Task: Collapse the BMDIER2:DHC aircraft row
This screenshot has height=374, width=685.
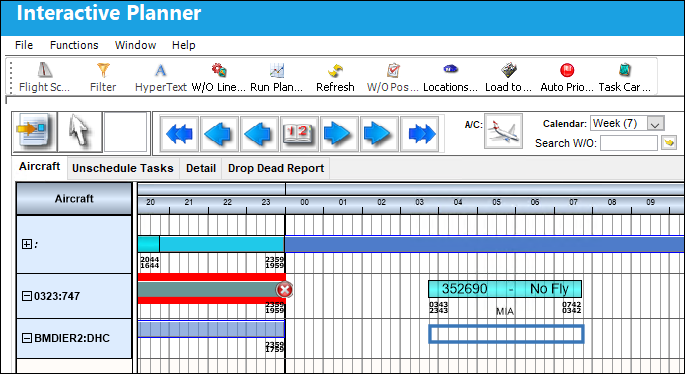Action: pos(27,338)
